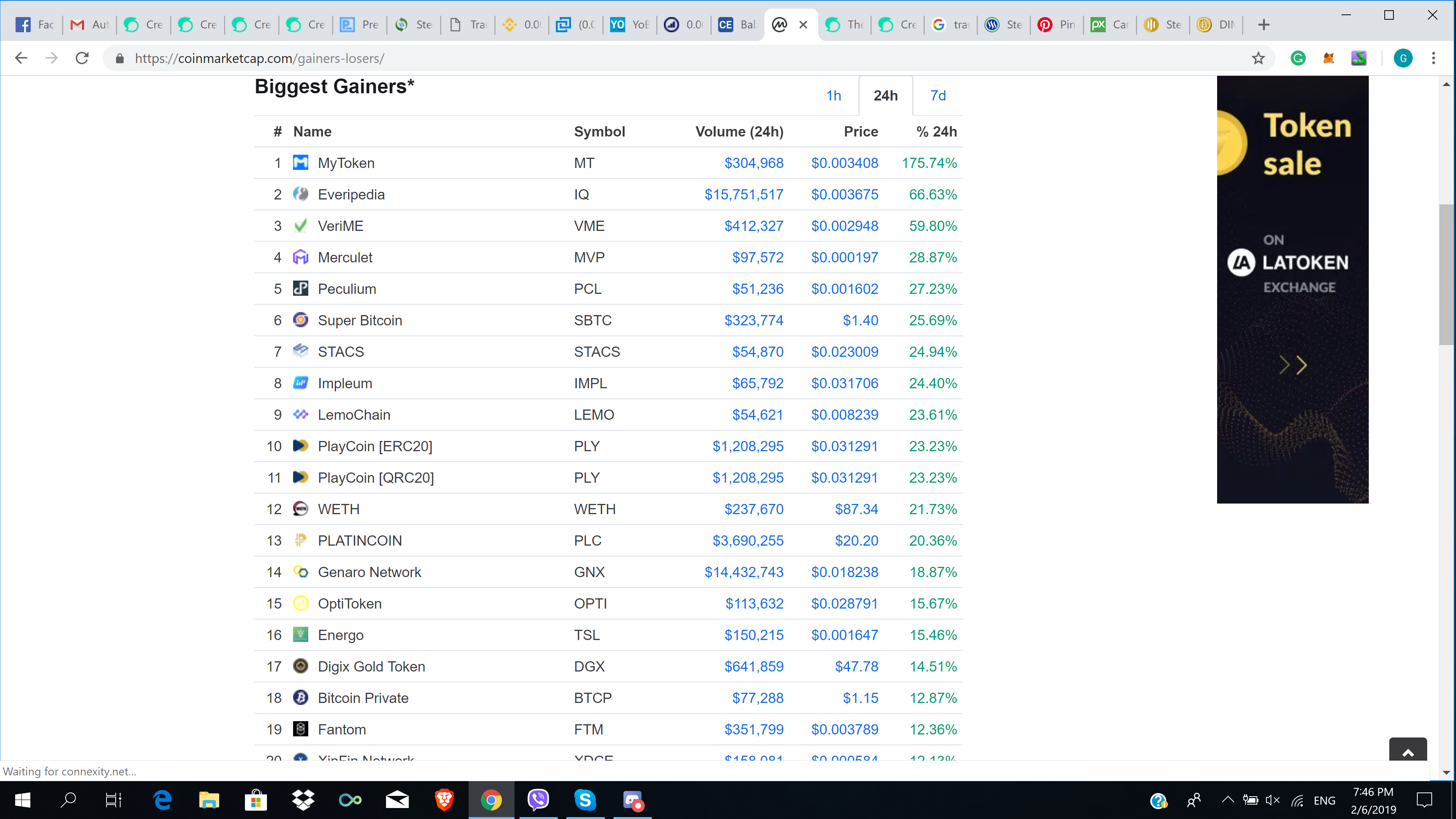Click the page vertical scrollbar thumb

coord(1446,274)
